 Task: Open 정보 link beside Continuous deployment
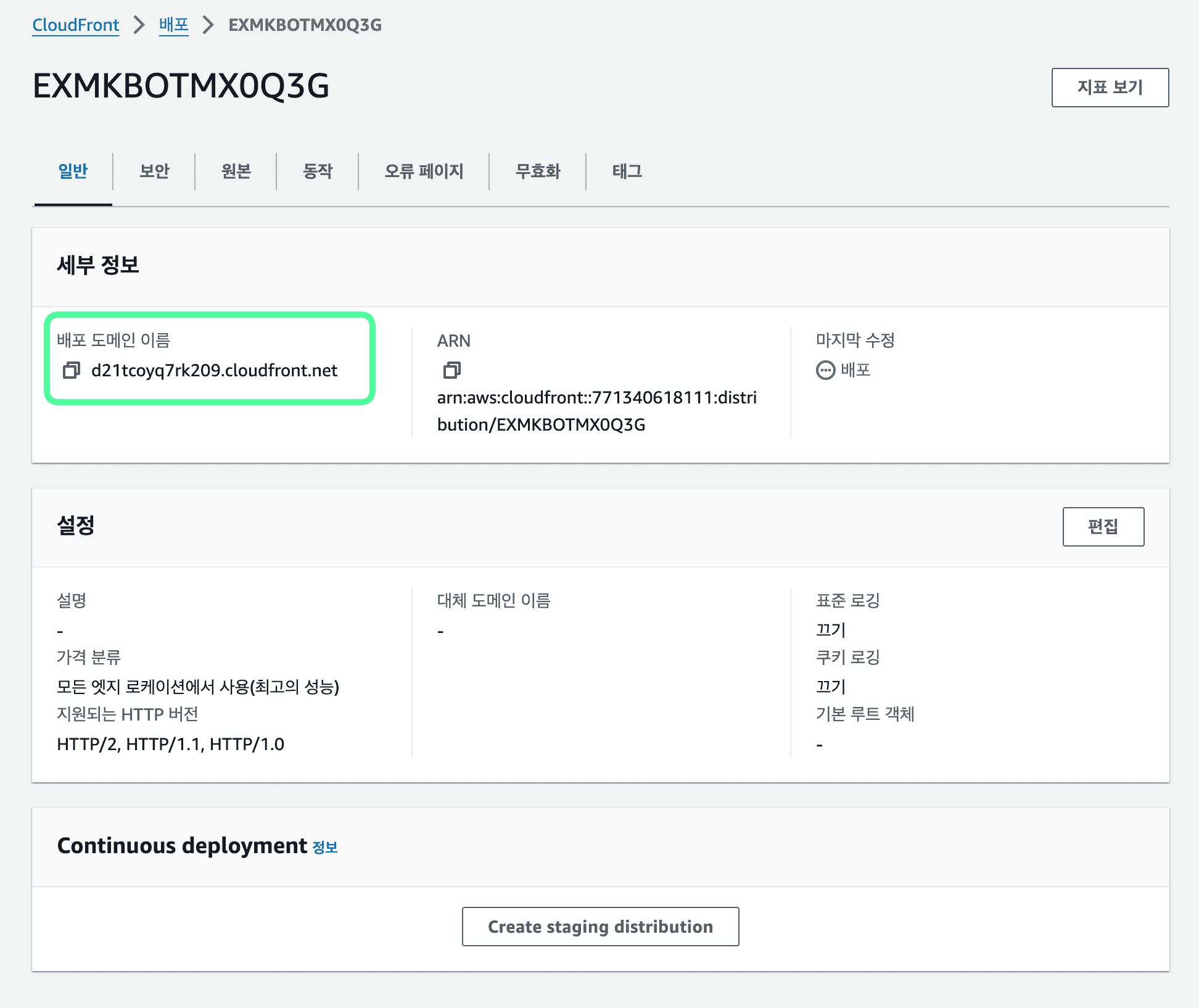click(x=325, y=848)
